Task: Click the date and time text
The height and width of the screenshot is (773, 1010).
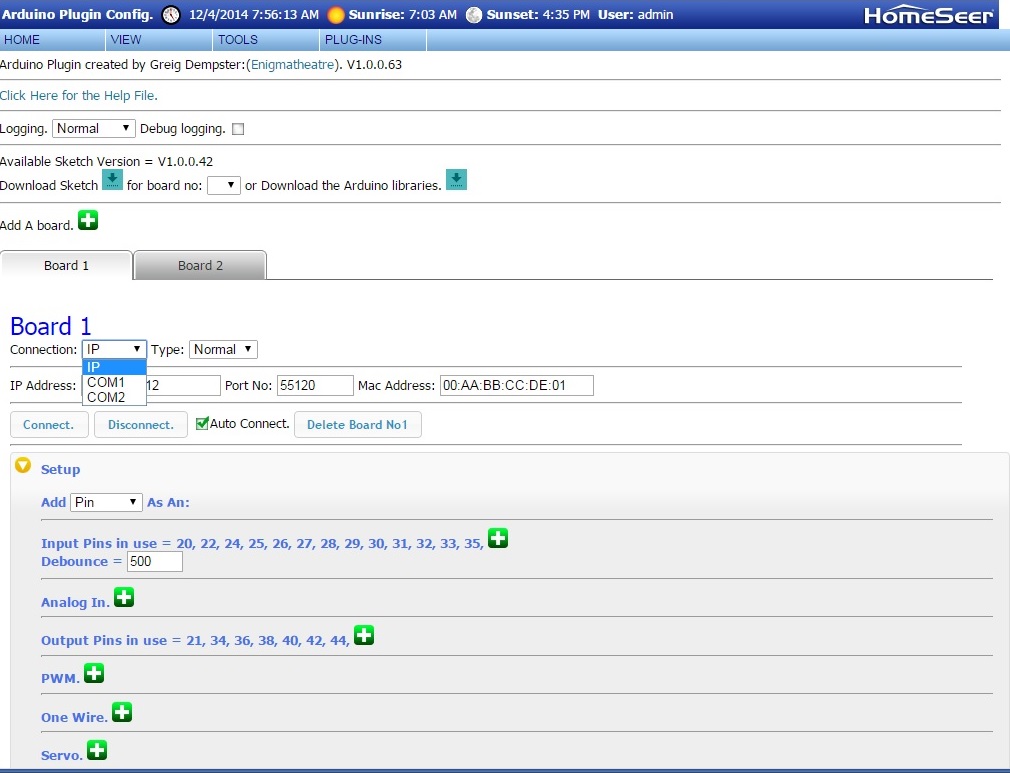Action: (x=254, y=15)
